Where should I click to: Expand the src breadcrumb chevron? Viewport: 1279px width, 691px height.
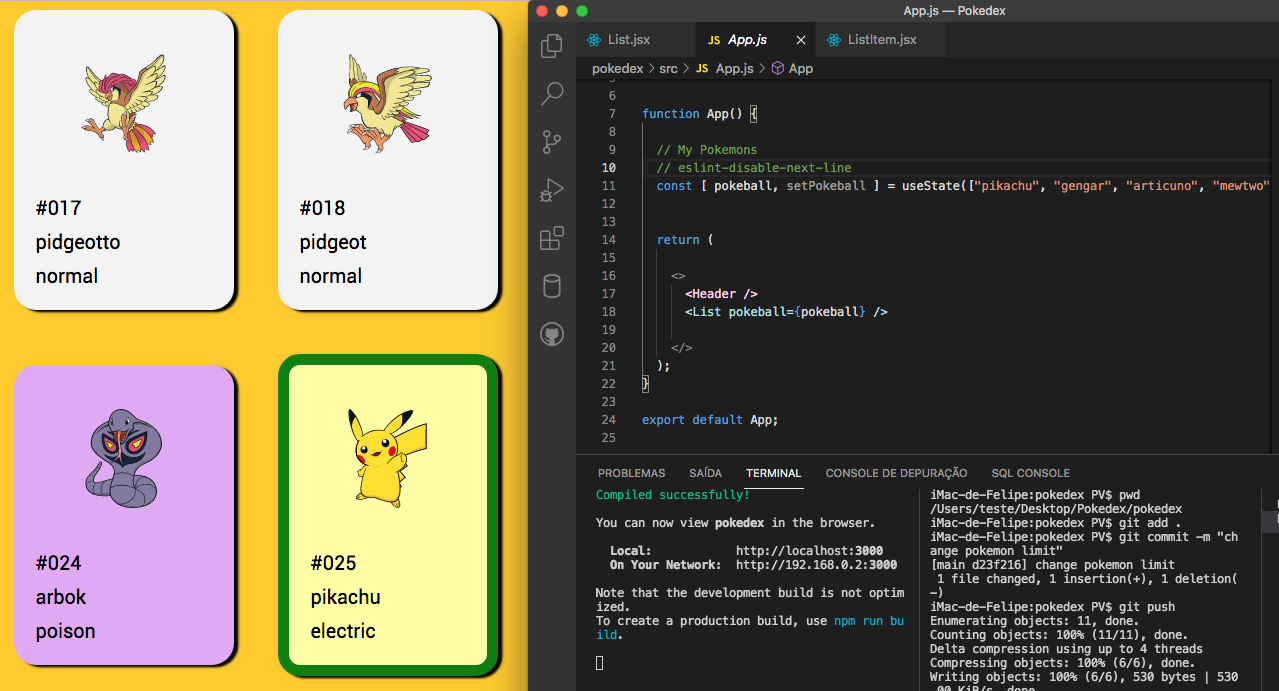684,68
